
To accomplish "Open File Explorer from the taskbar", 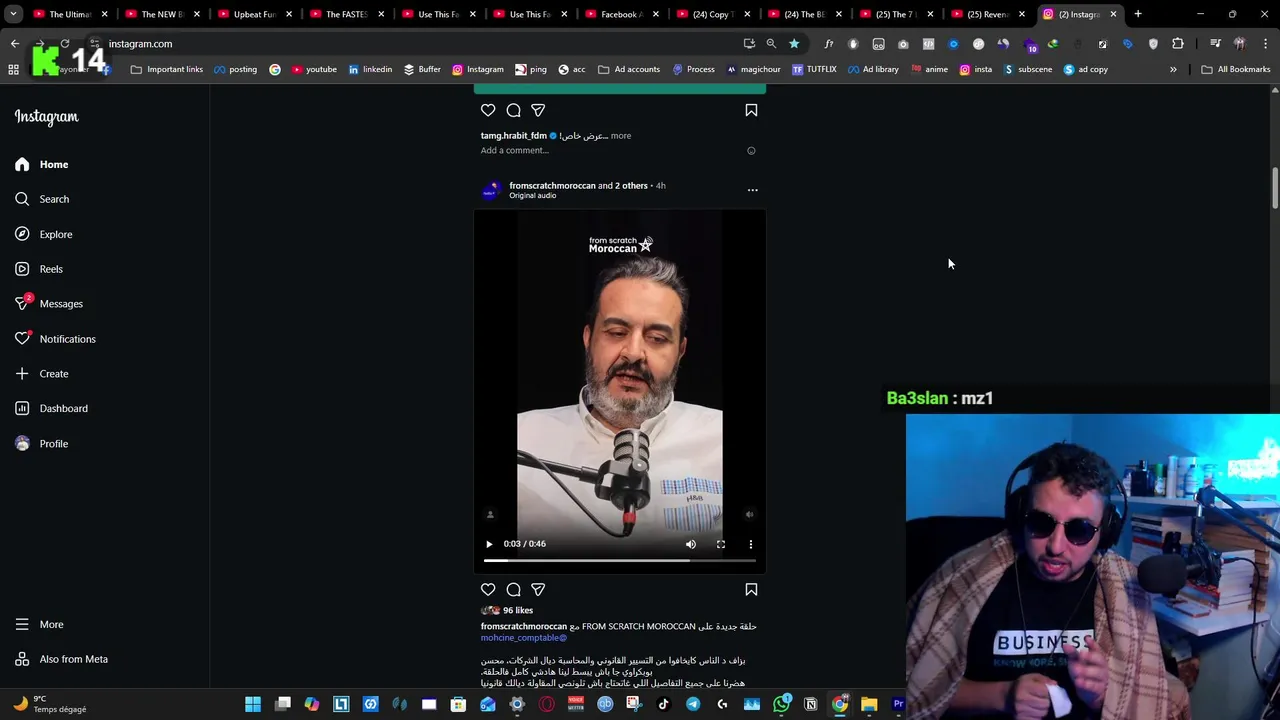I will 869,704.
